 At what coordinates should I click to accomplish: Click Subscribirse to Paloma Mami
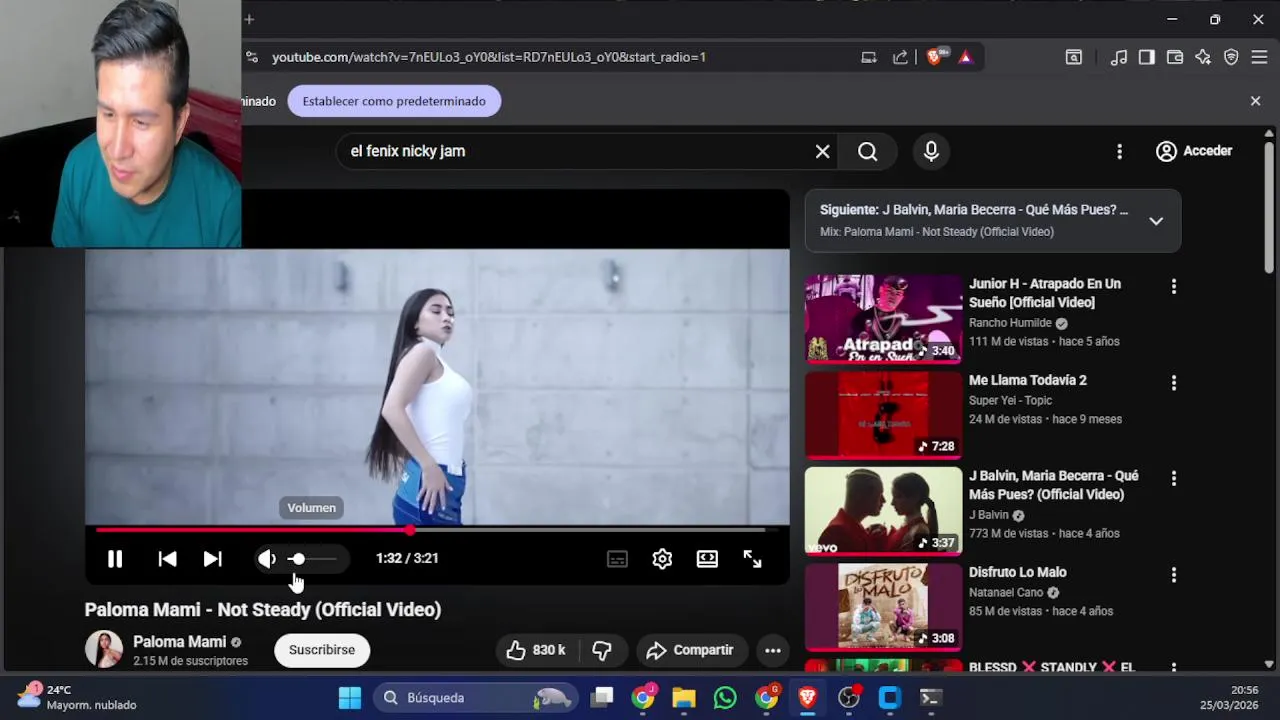pos(322,650)
